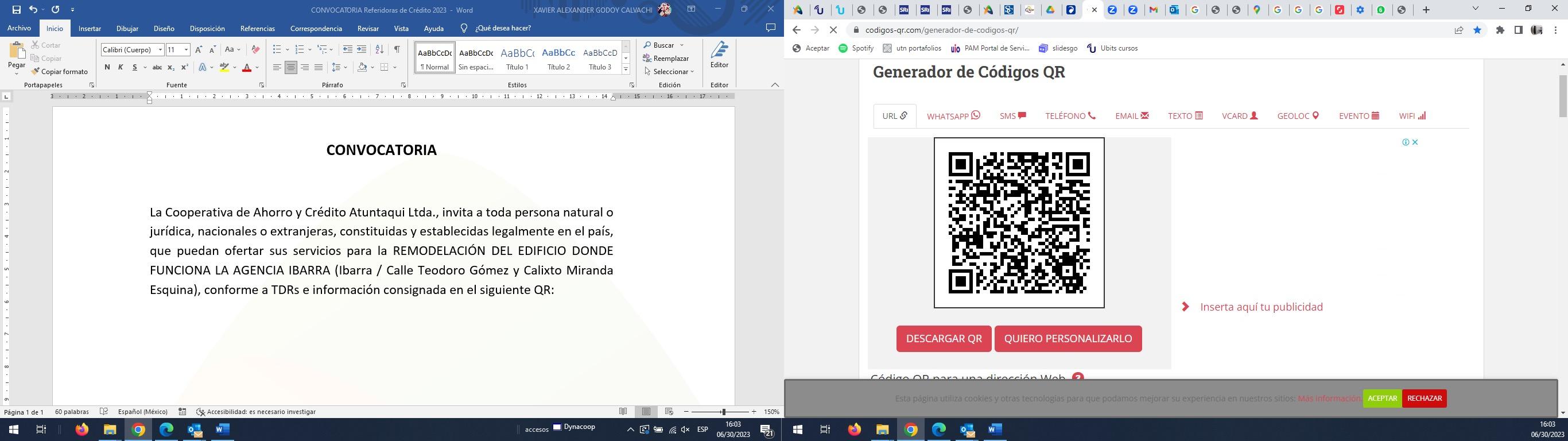This screenshot has width=1568, height=441.
Task: Increase font size with the grow font icon
Action: click(199, 49)
